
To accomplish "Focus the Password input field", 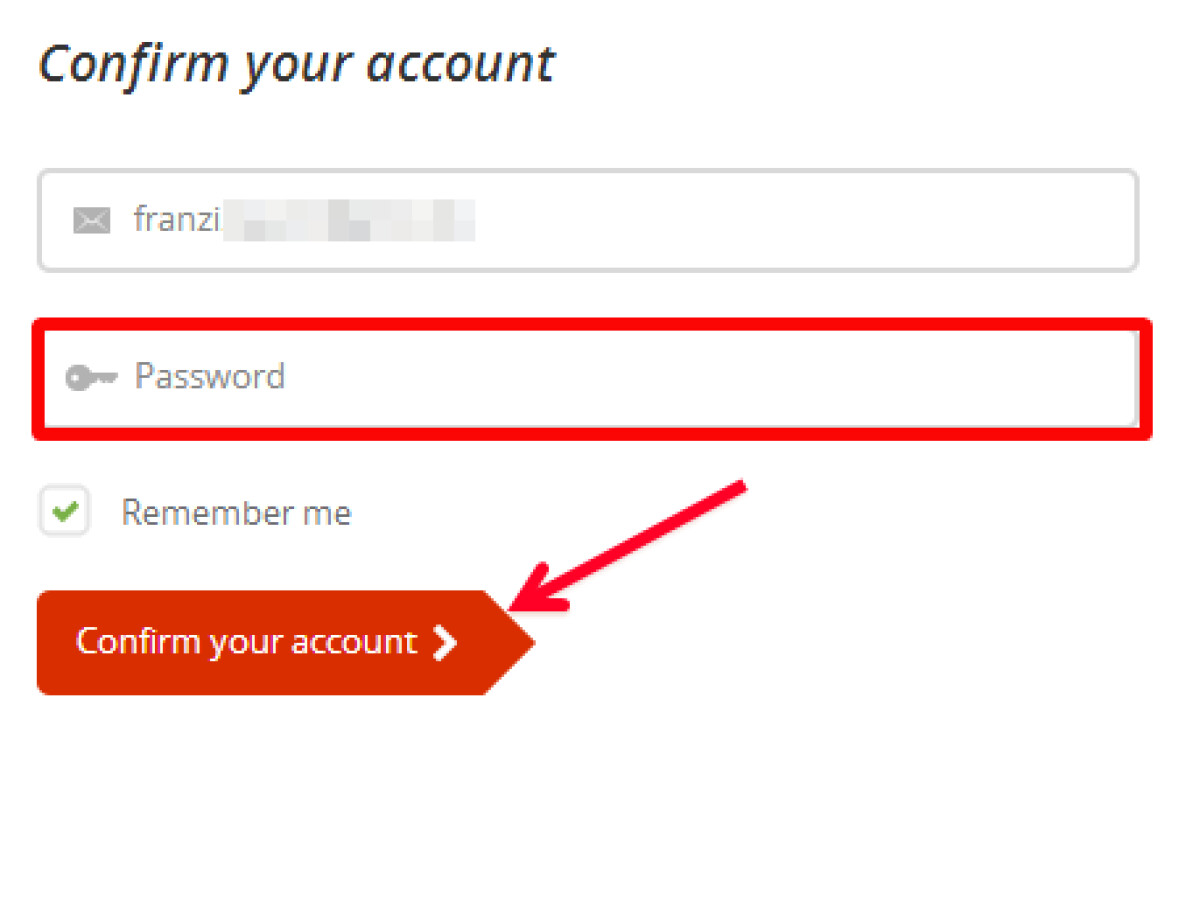I will [x=592, y=378].
